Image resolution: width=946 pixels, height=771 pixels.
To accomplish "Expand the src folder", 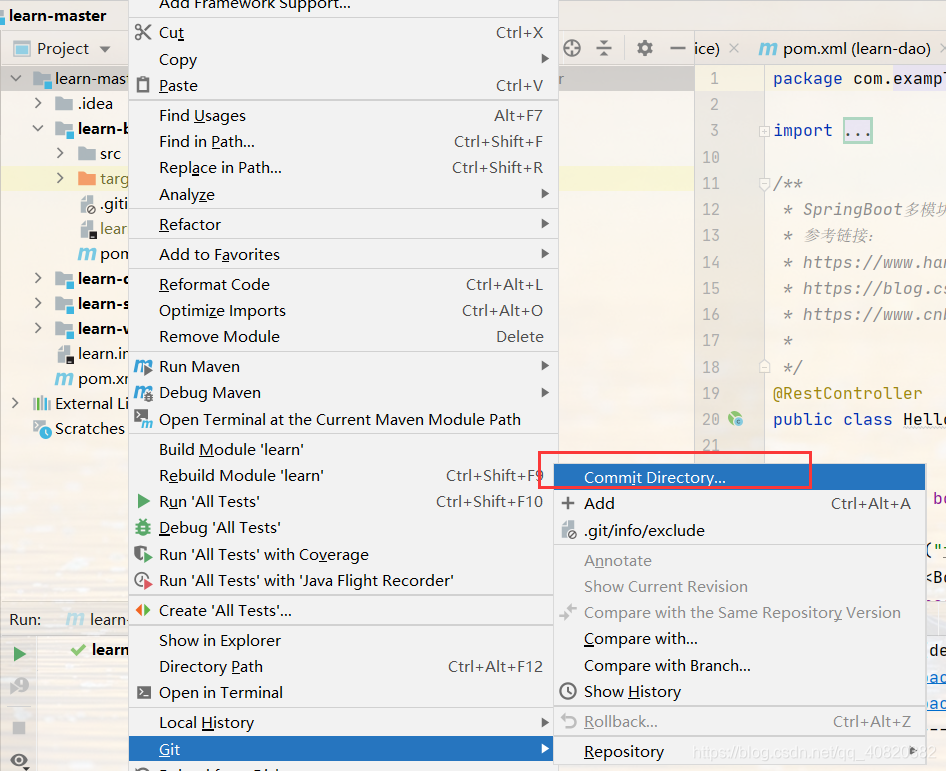I will 60,153.
